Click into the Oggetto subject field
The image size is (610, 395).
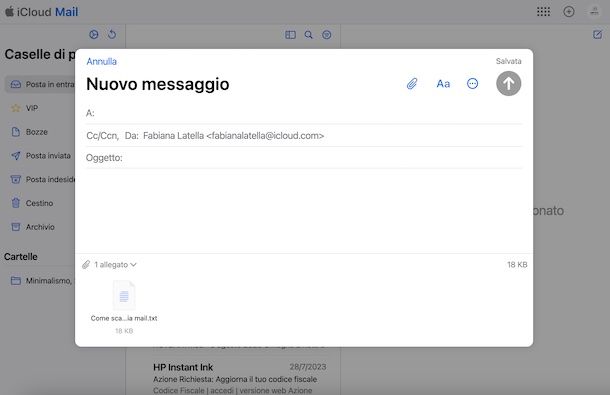[x=304, y=158]
